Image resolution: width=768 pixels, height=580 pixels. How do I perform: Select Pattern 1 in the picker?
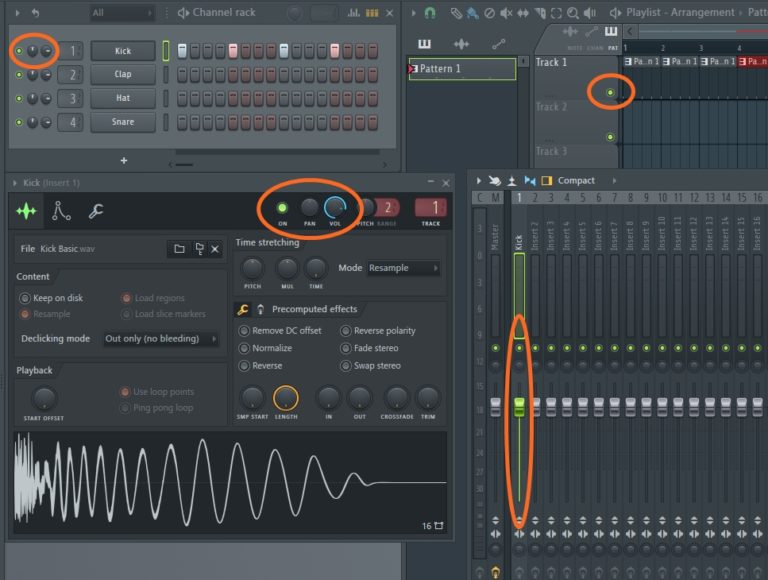point(462,69)
